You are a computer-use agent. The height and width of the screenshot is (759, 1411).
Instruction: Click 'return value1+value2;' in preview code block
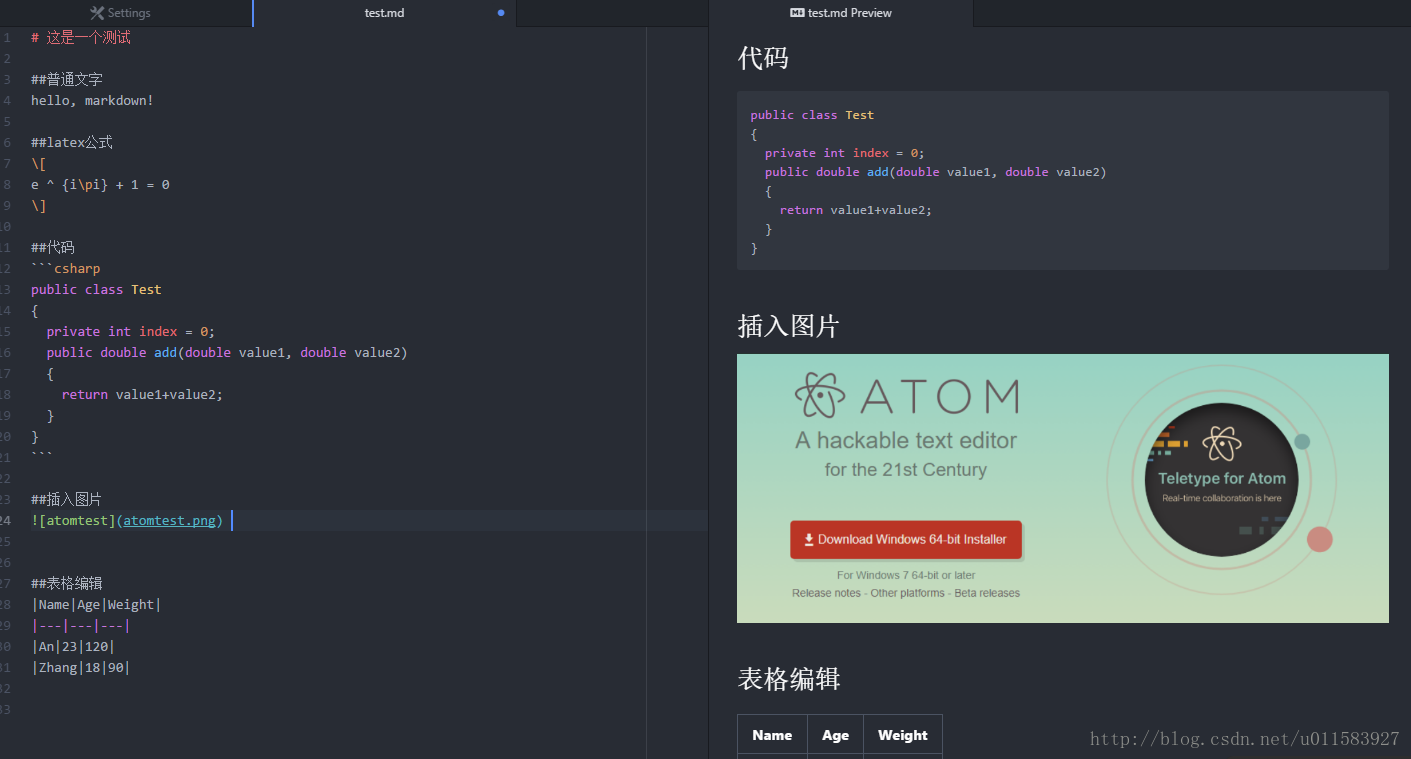[856, 210]
